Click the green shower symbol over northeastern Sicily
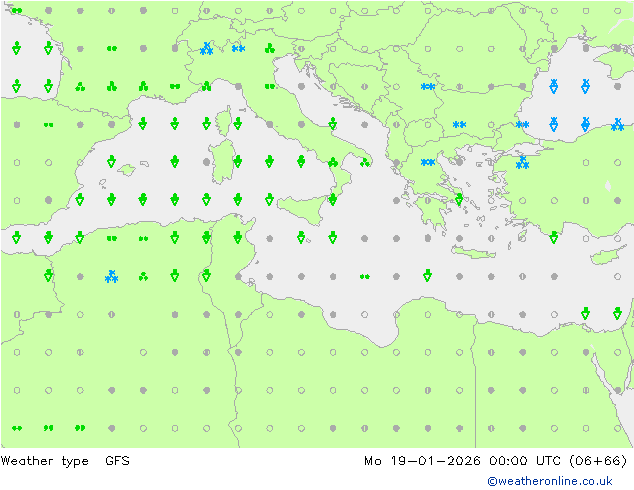This screenshot has width=634, height=490. [x=333, y=199]
